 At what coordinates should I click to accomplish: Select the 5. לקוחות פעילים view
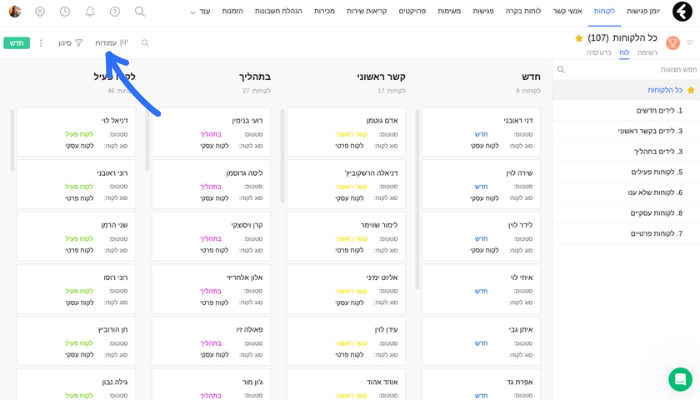[626, 172]
